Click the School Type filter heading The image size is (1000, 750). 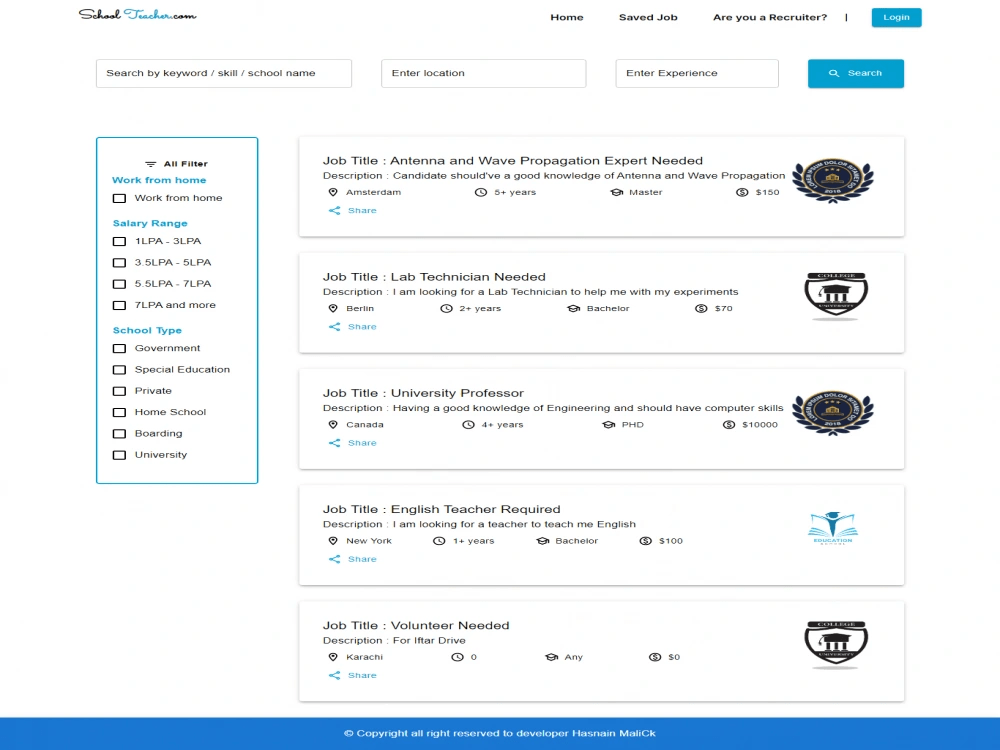[x=147, y=330]
